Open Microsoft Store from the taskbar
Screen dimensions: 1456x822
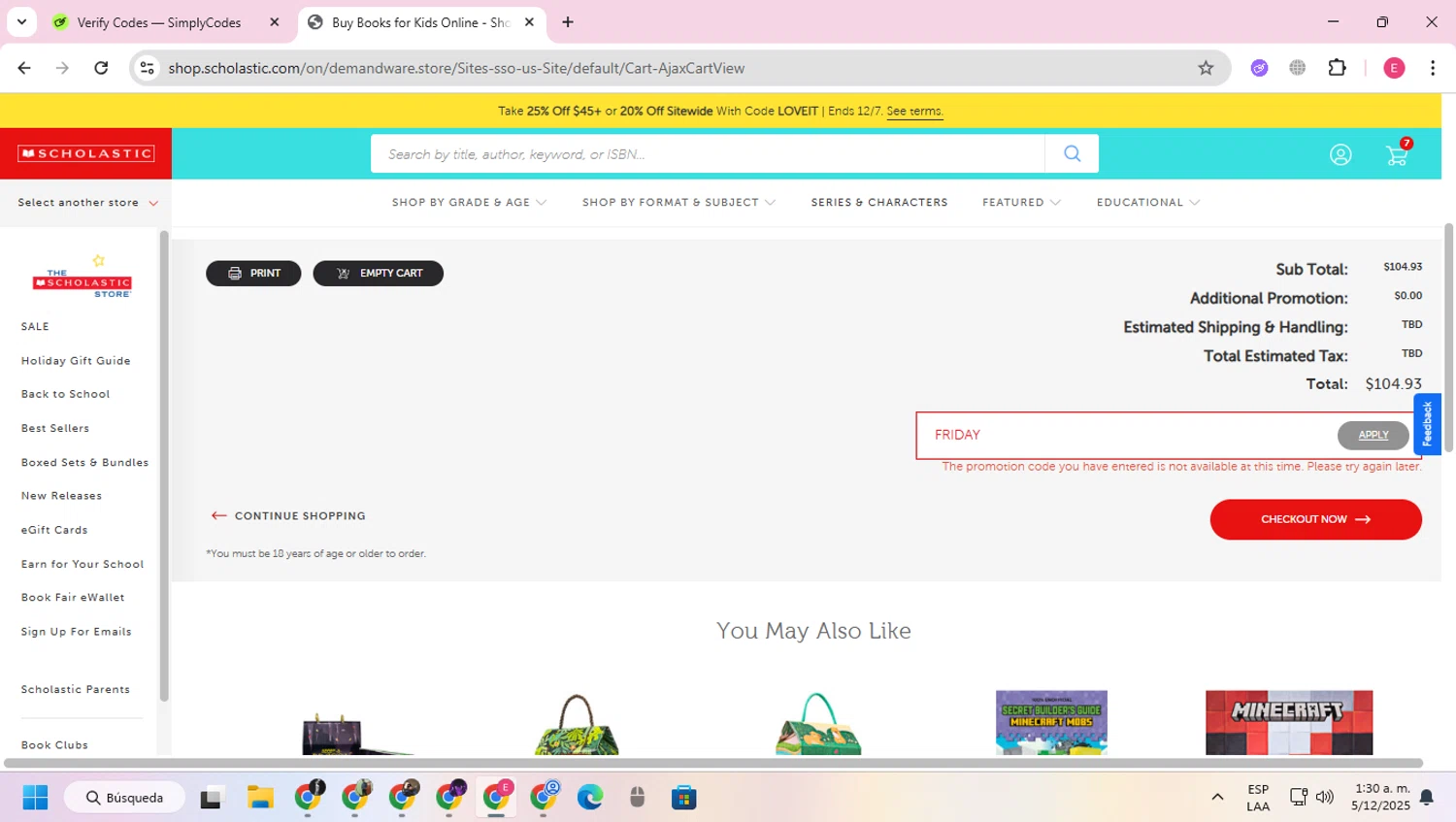coord(684,798)
